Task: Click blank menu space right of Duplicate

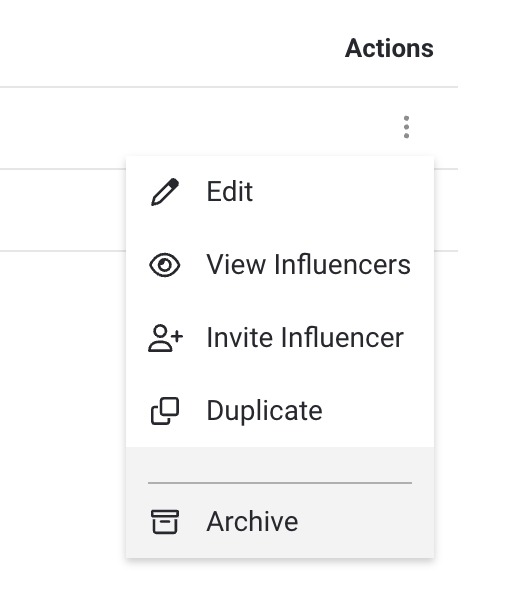Action: [x=377, y=411]
